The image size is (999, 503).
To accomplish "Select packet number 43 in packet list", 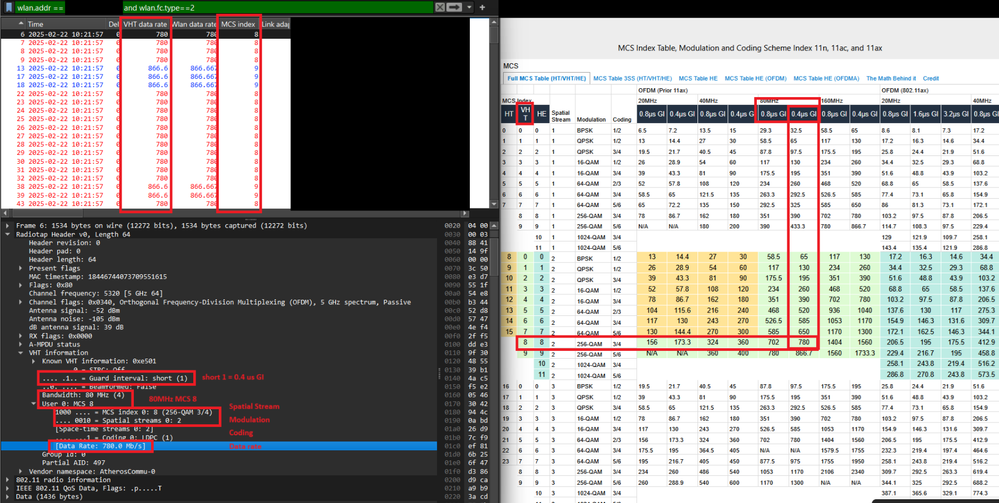I will [146, 203].
